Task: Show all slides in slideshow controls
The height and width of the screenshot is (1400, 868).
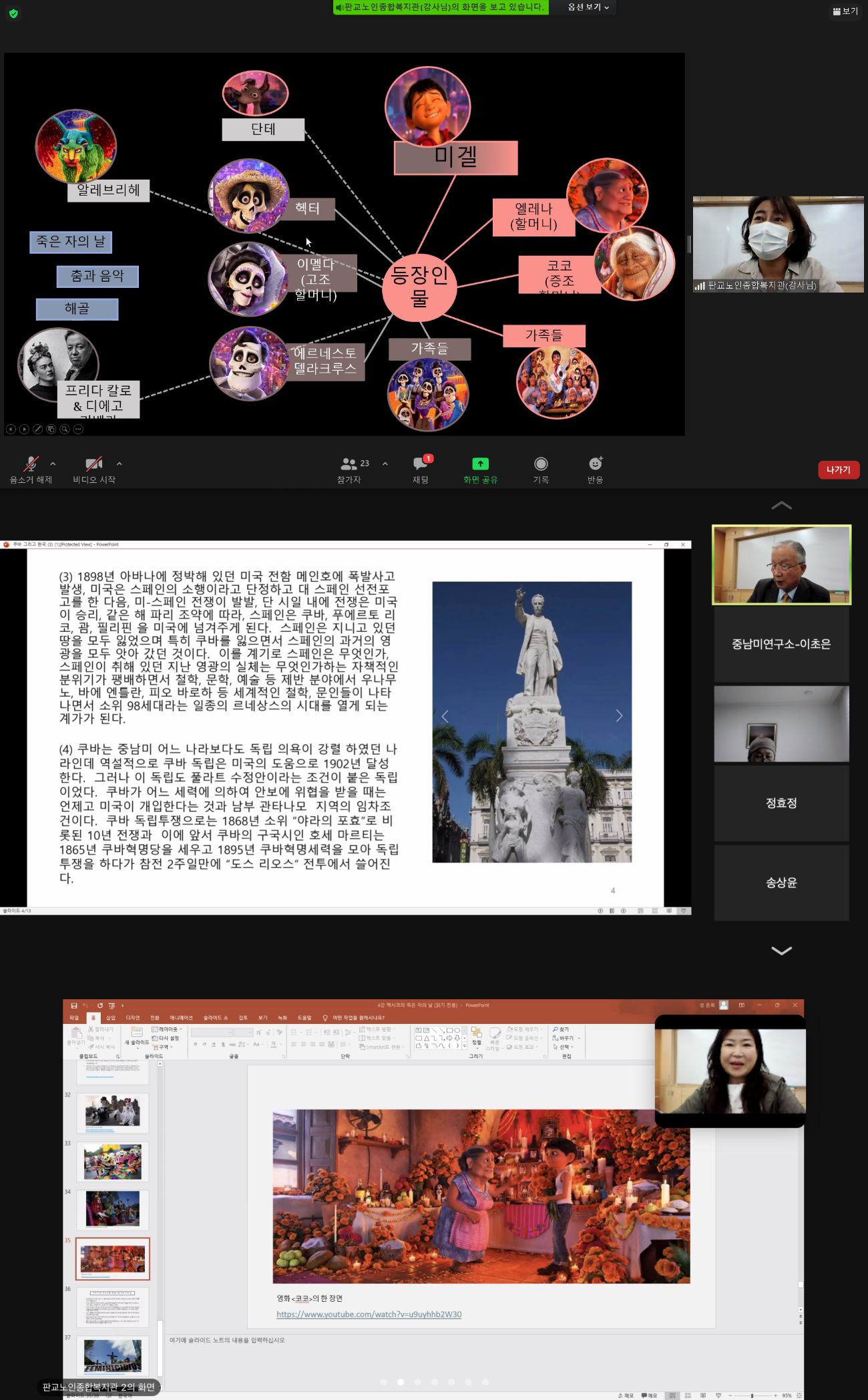Action: (x=51, y=429)
